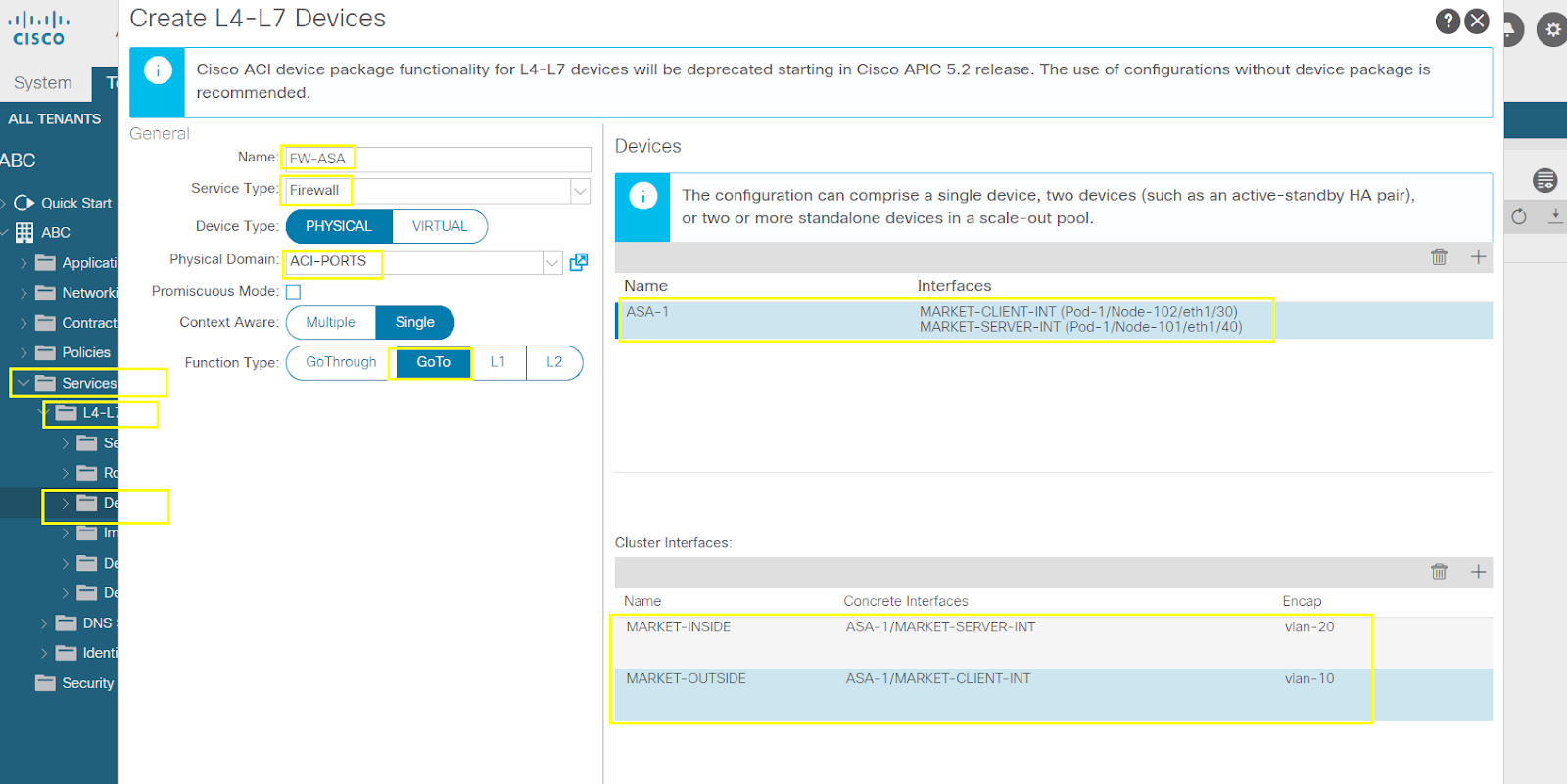Screen dimensions: 1567x784
Task: Click the Security folder icon
Action: coord(45,683)
